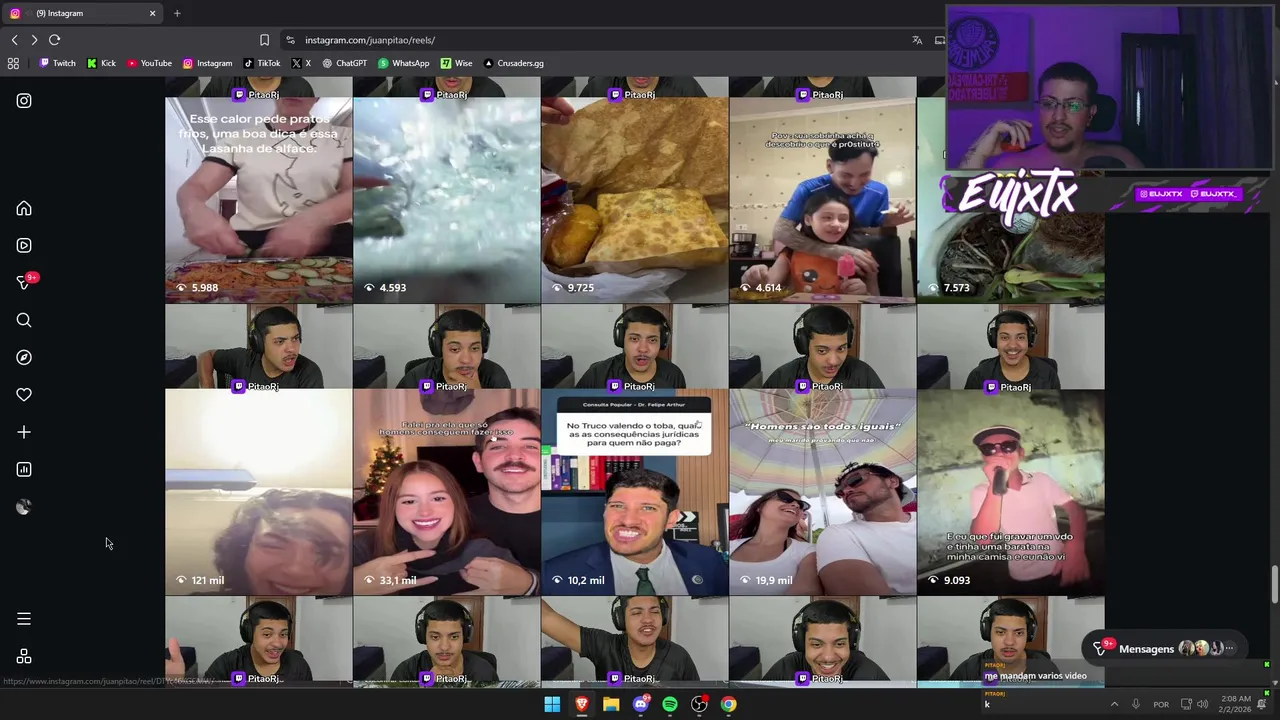Image resolution: width=1280 pixels, height=720 pixels.
Task: Click the Instagram logo in the sidebar
Action: point(24,101)
